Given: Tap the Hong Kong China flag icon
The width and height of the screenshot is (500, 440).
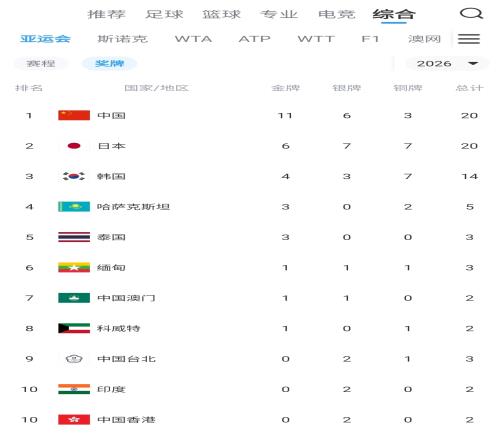Looking at the screenshot, I should pos(74,420).
